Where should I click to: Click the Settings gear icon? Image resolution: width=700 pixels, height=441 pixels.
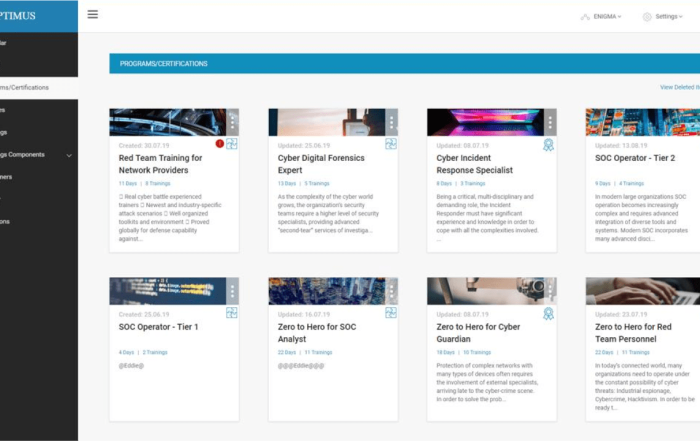tap(647, 17)
